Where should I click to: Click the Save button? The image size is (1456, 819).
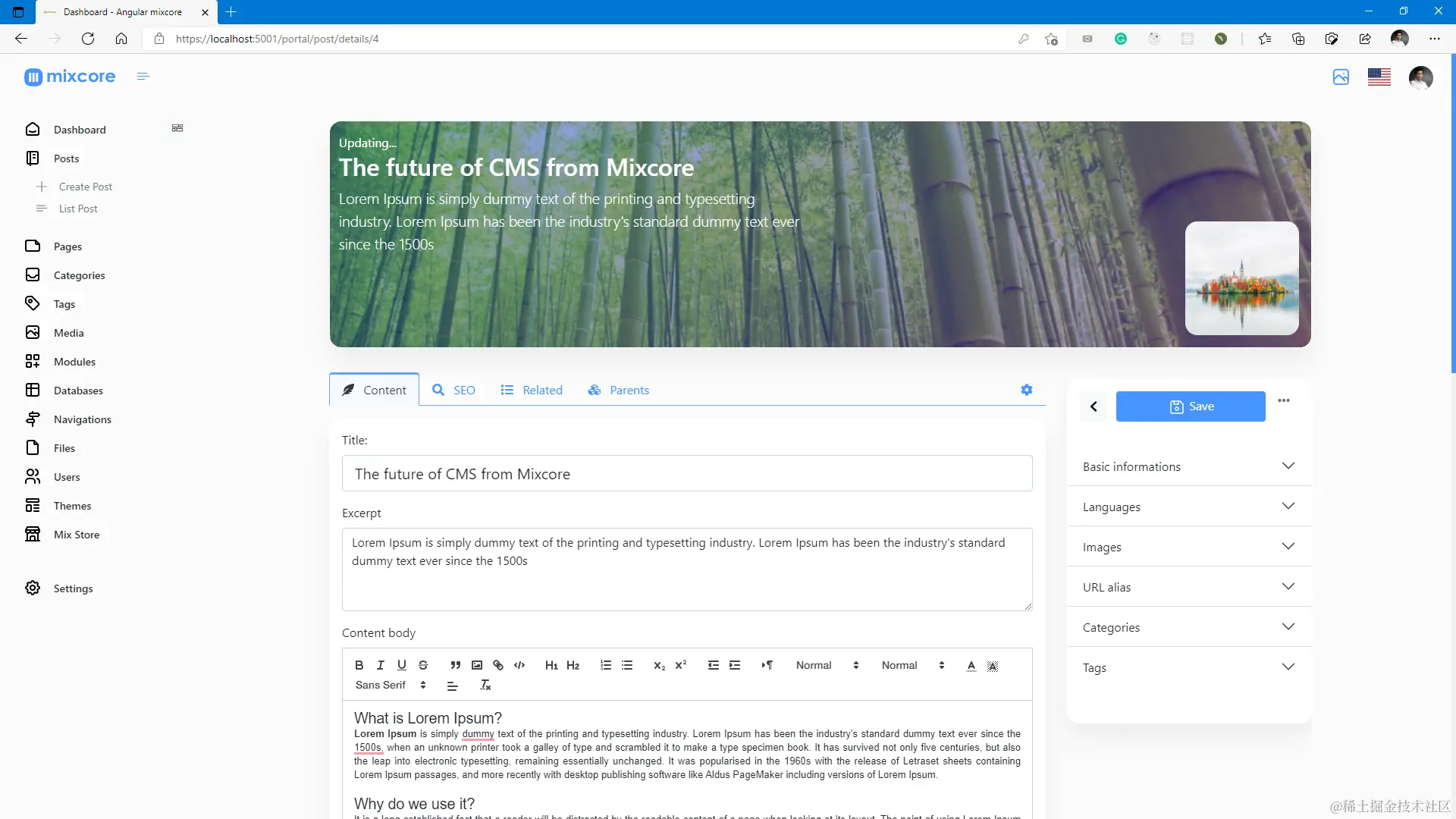(x=1191, y=406)
